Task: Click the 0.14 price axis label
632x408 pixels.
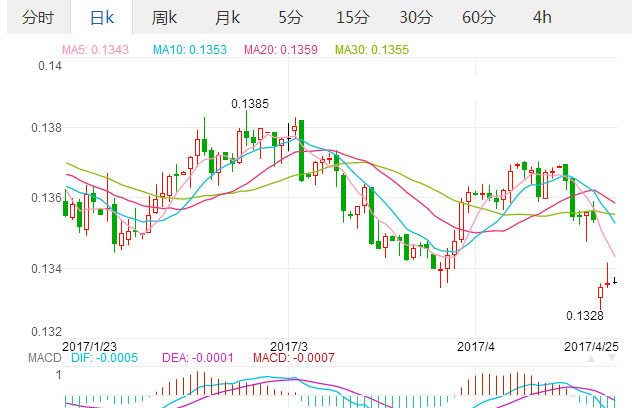Action: (x=50, y=66)
